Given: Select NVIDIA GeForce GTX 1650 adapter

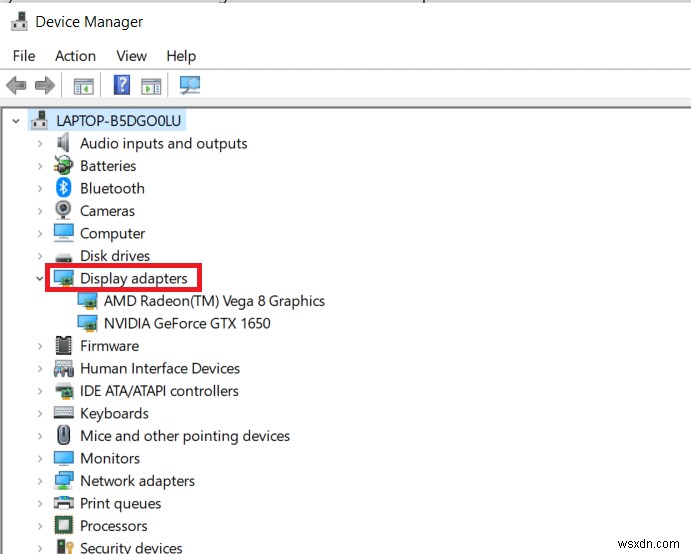Looking at the screenshot, I should (x=187, y=323).
